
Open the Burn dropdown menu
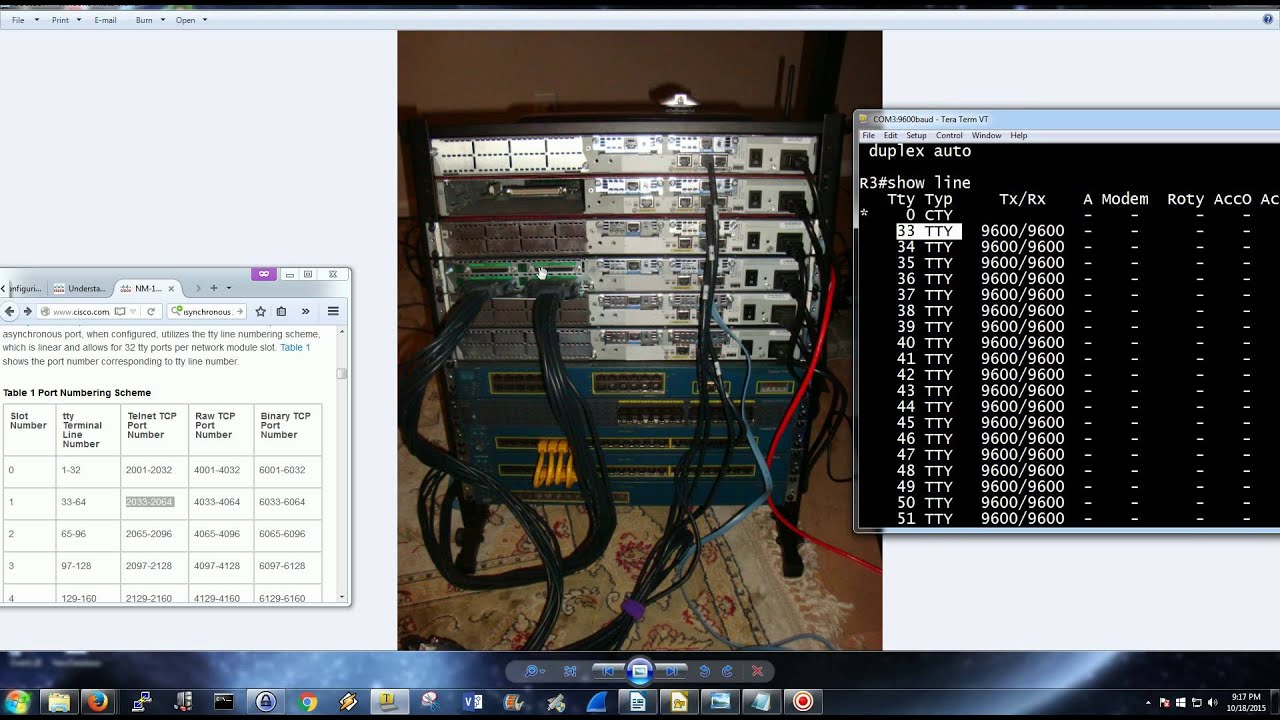(150, 20)
